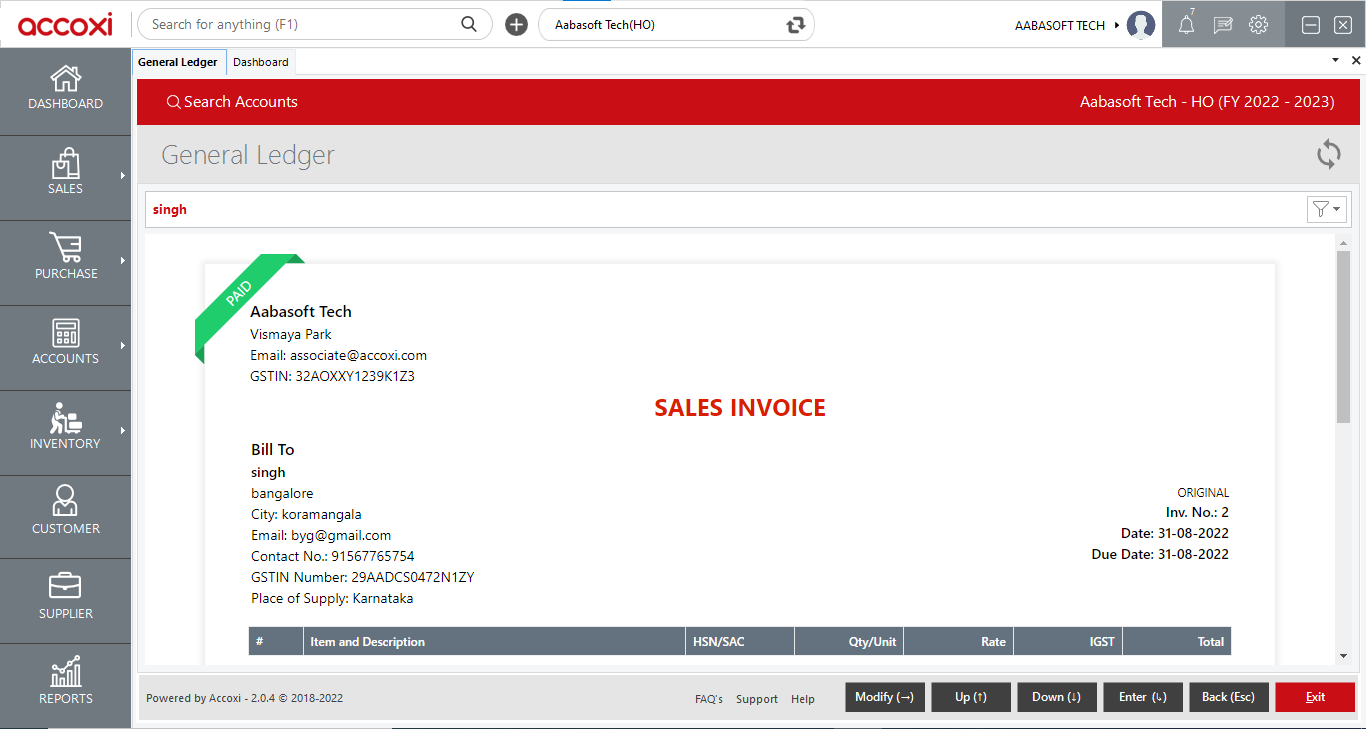Click the Down button
Screen dimensions: 1366x729
(x=1057, y=697)
